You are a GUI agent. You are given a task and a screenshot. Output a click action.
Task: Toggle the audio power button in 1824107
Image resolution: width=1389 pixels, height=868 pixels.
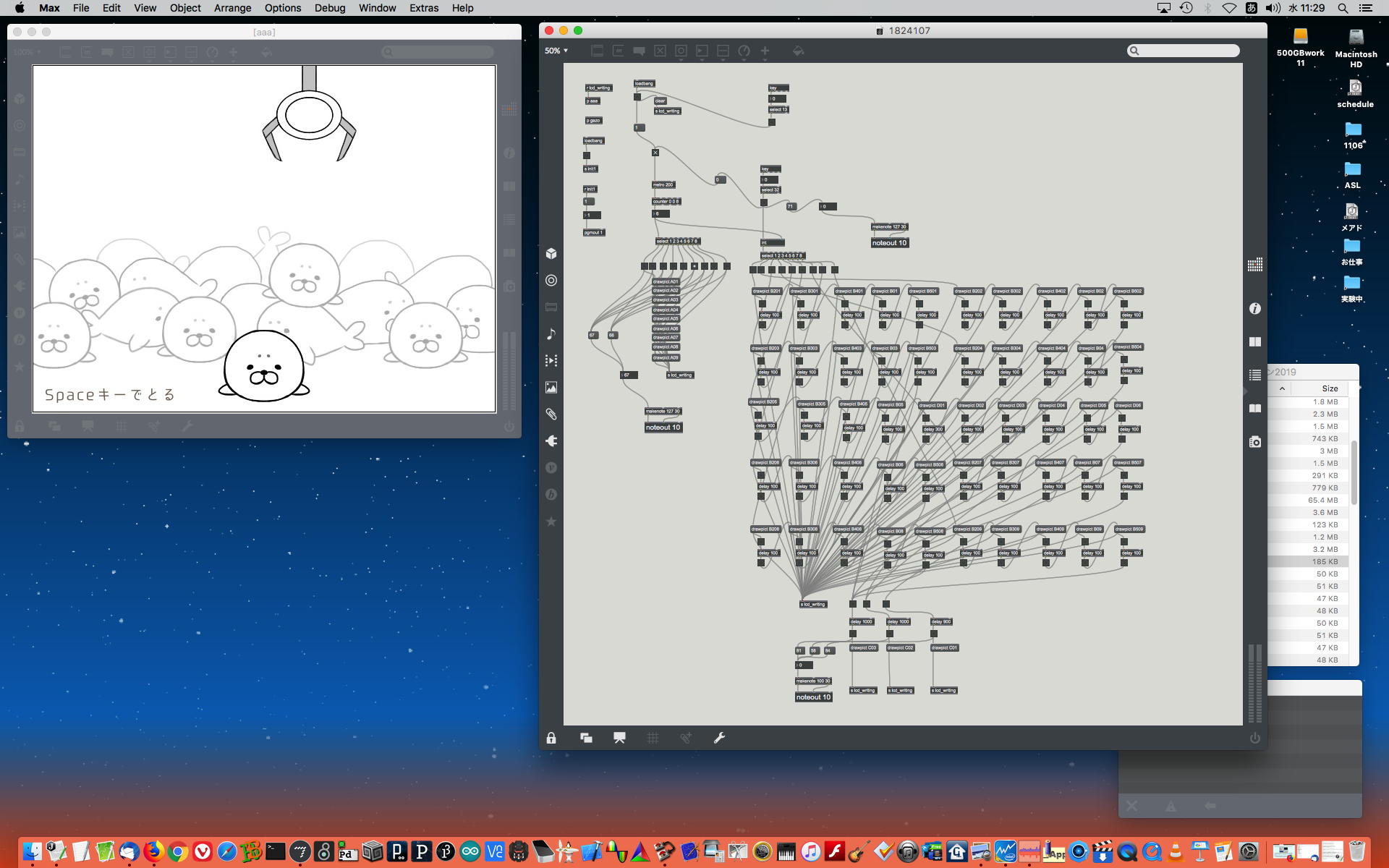(1255, 738)
